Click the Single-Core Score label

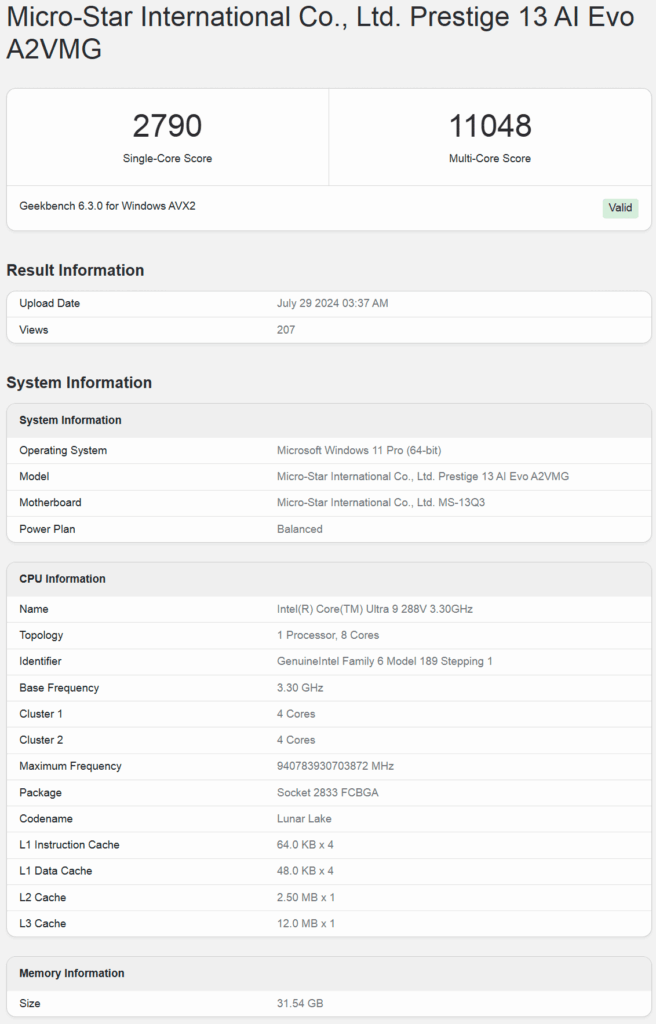(x=167, y=159)
